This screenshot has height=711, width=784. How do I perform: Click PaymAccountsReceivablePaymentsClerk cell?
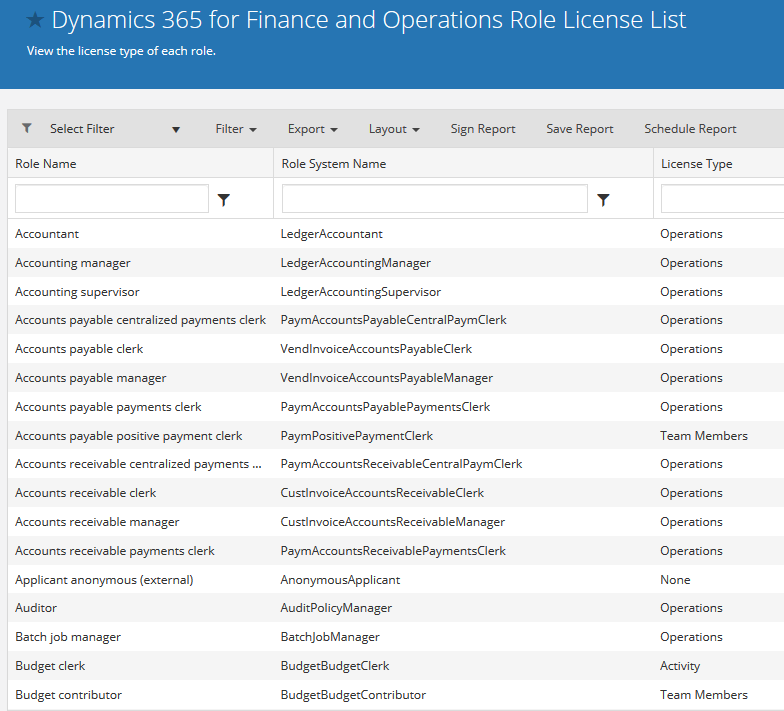tap(393, 551)
